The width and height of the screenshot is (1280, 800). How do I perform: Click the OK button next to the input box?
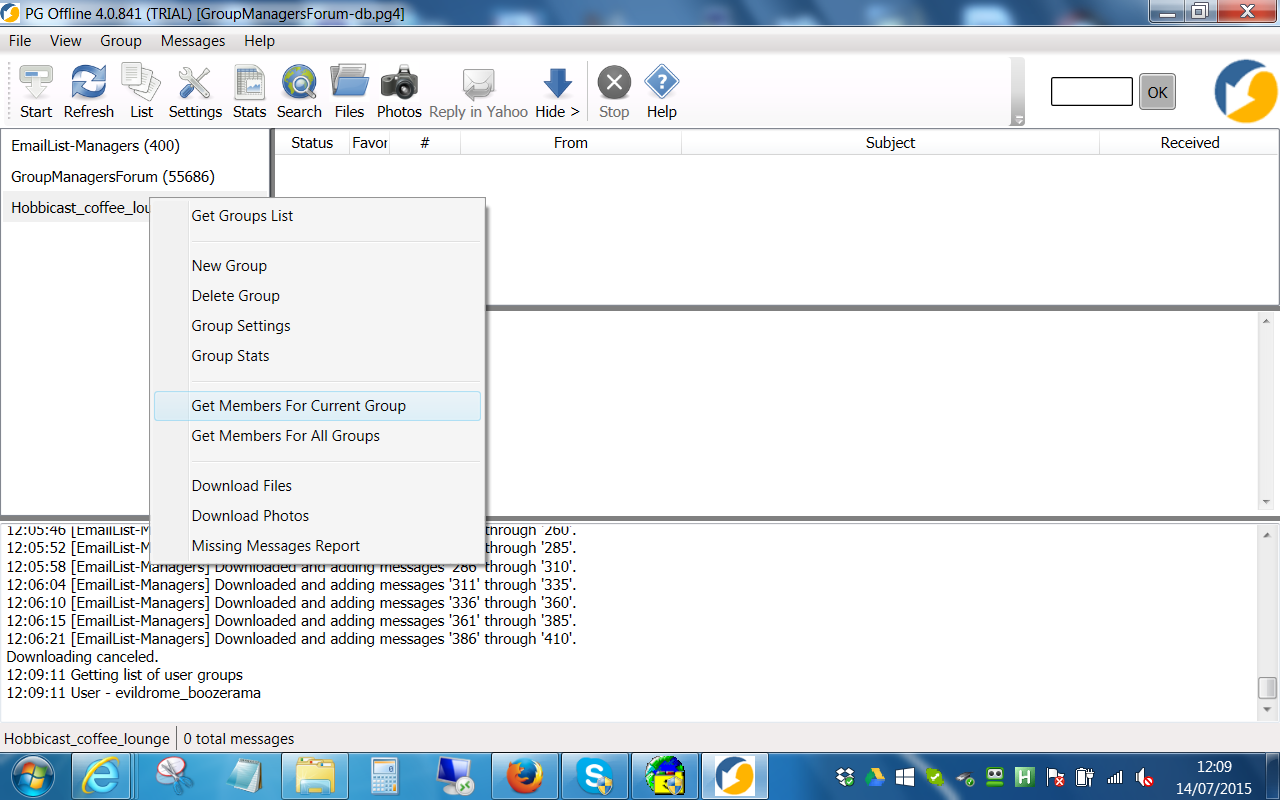pos(1157,92)
